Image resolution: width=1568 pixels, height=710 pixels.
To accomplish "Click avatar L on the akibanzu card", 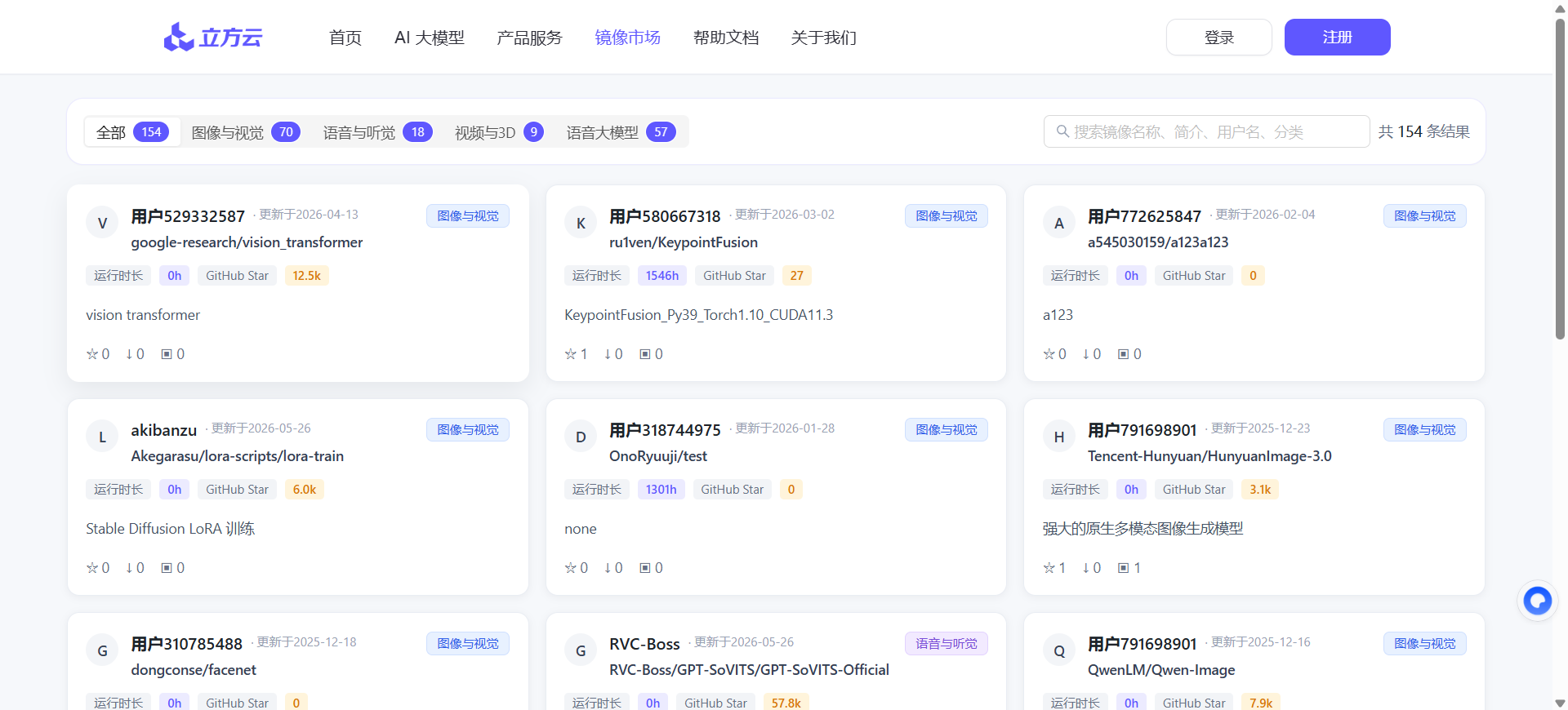I will [x=102, y=437].
